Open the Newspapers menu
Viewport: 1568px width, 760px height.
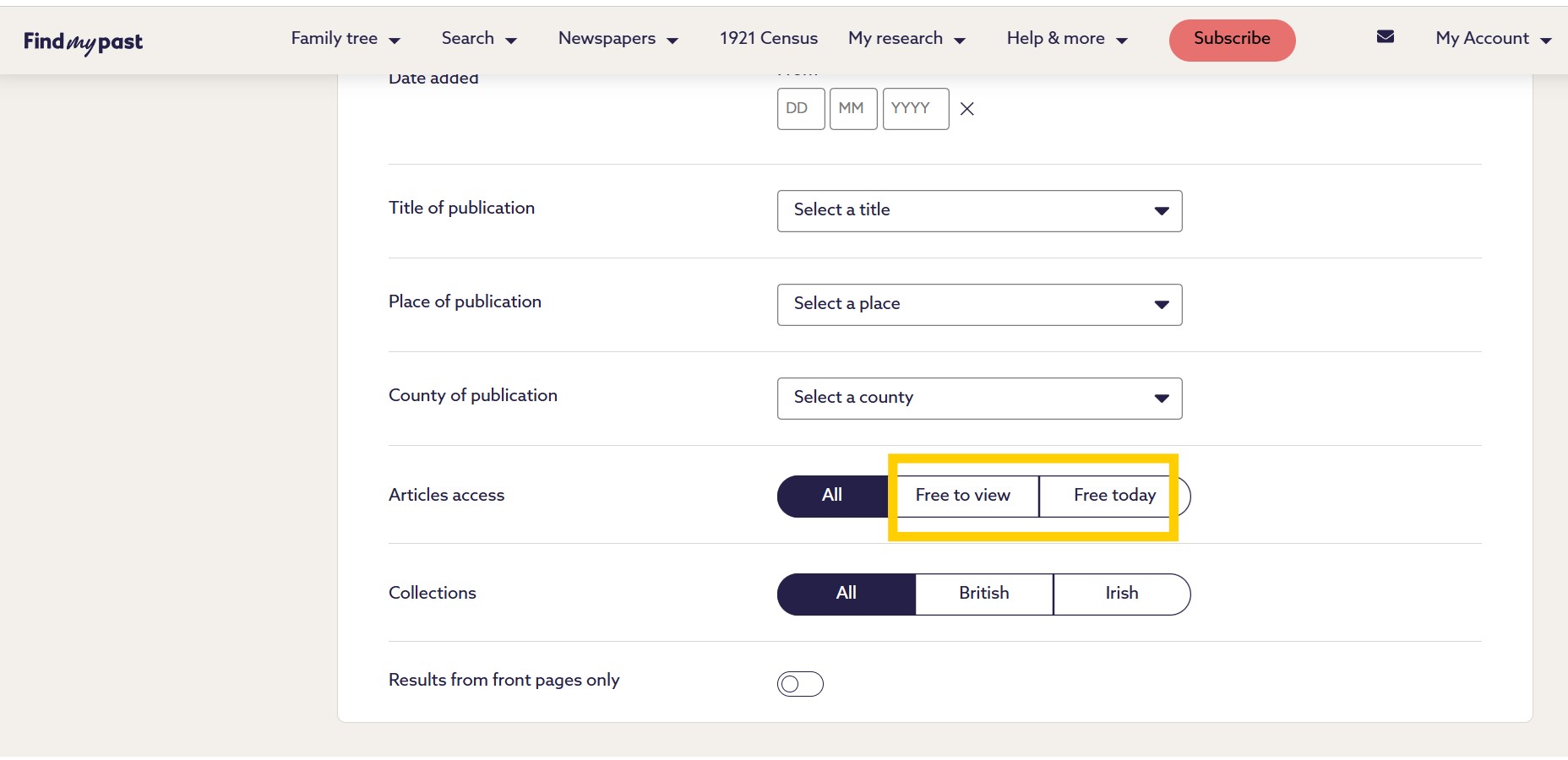[x=618, y=39]
